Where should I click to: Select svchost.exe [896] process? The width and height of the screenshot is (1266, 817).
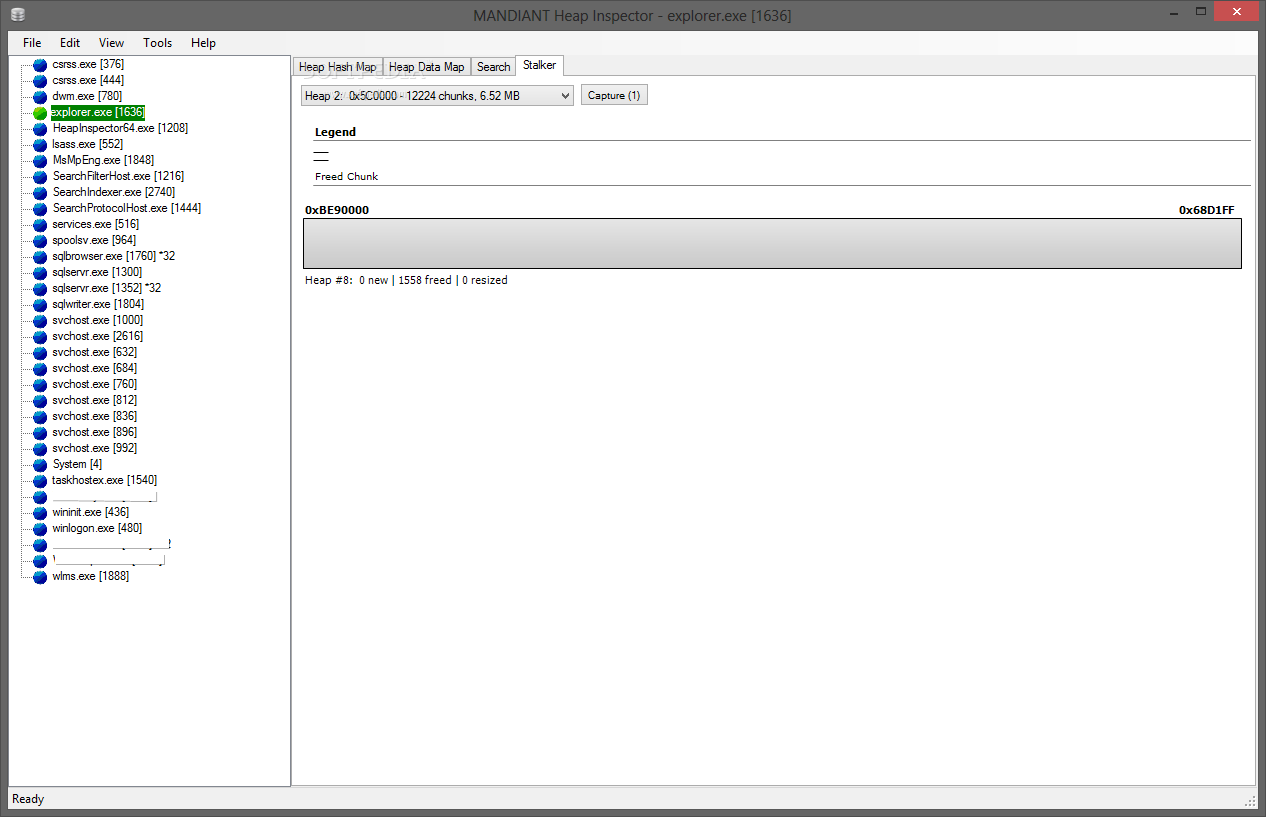click(x=95, y=432)
